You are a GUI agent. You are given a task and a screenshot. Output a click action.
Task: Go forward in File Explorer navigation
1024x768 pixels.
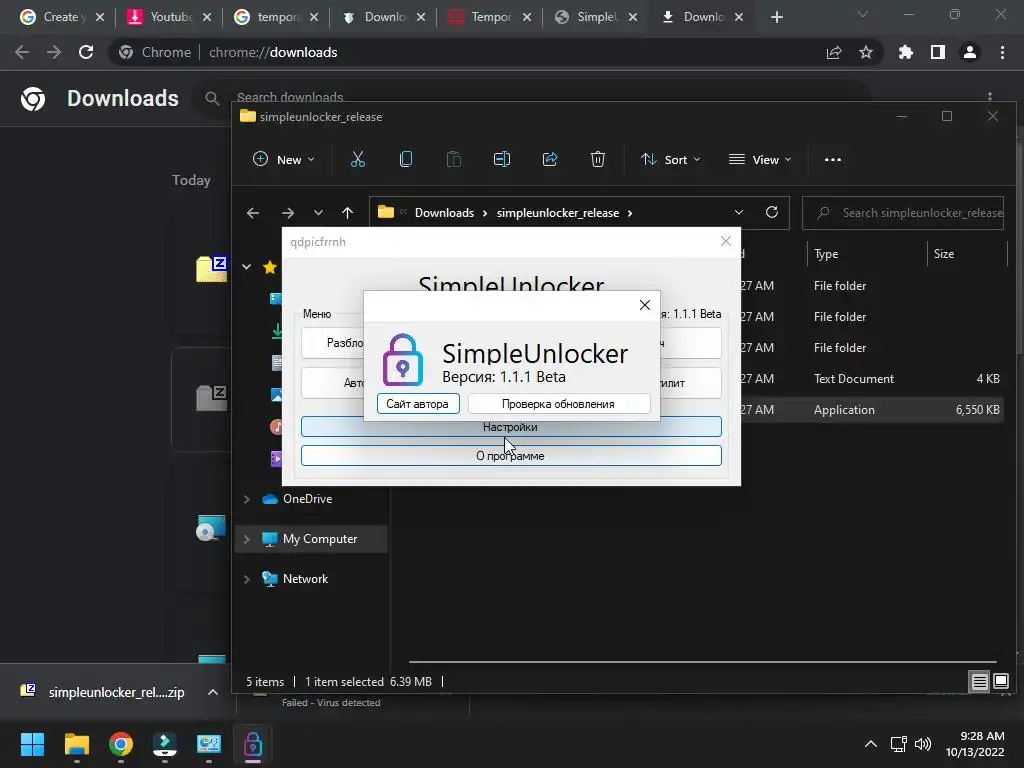pos(287,213)
